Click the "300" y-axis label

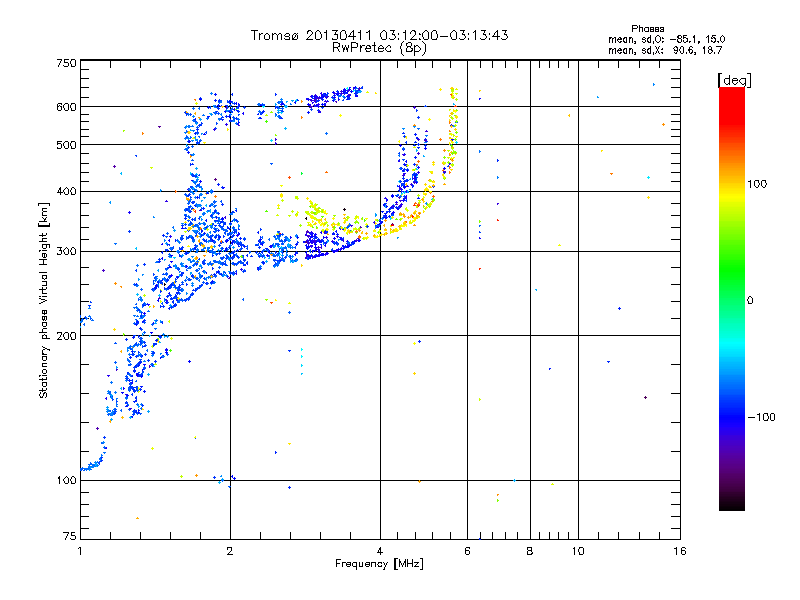coord(66,251)
